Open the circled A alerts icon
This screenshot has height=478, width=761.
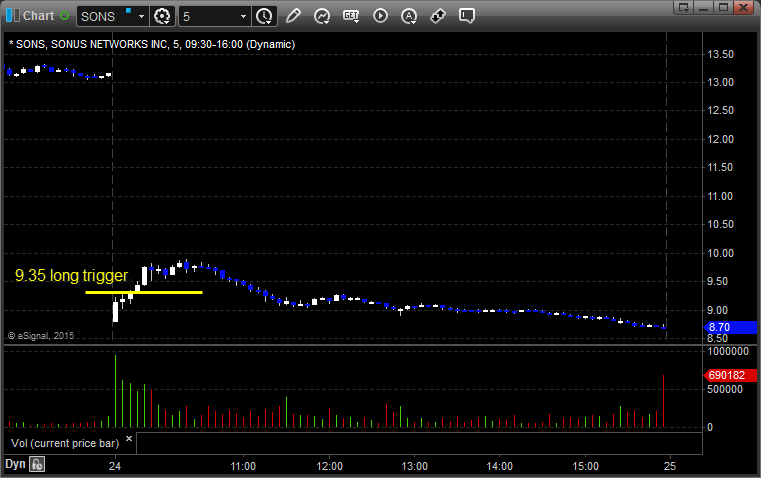tap(409, 16)
